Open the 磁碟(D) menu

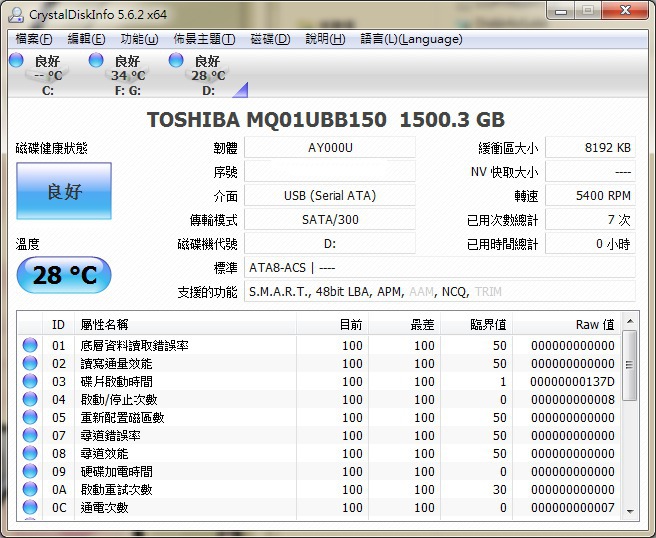pos(270,39)
